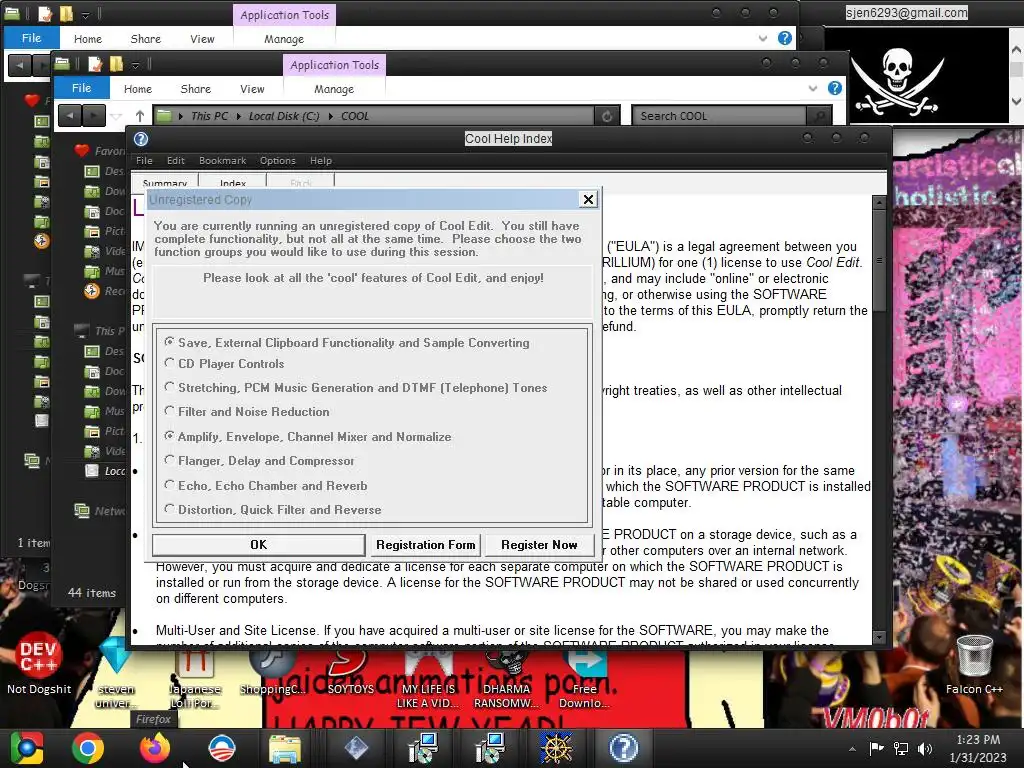Open File Explorer taskbar icon

(x=285, y=748)
